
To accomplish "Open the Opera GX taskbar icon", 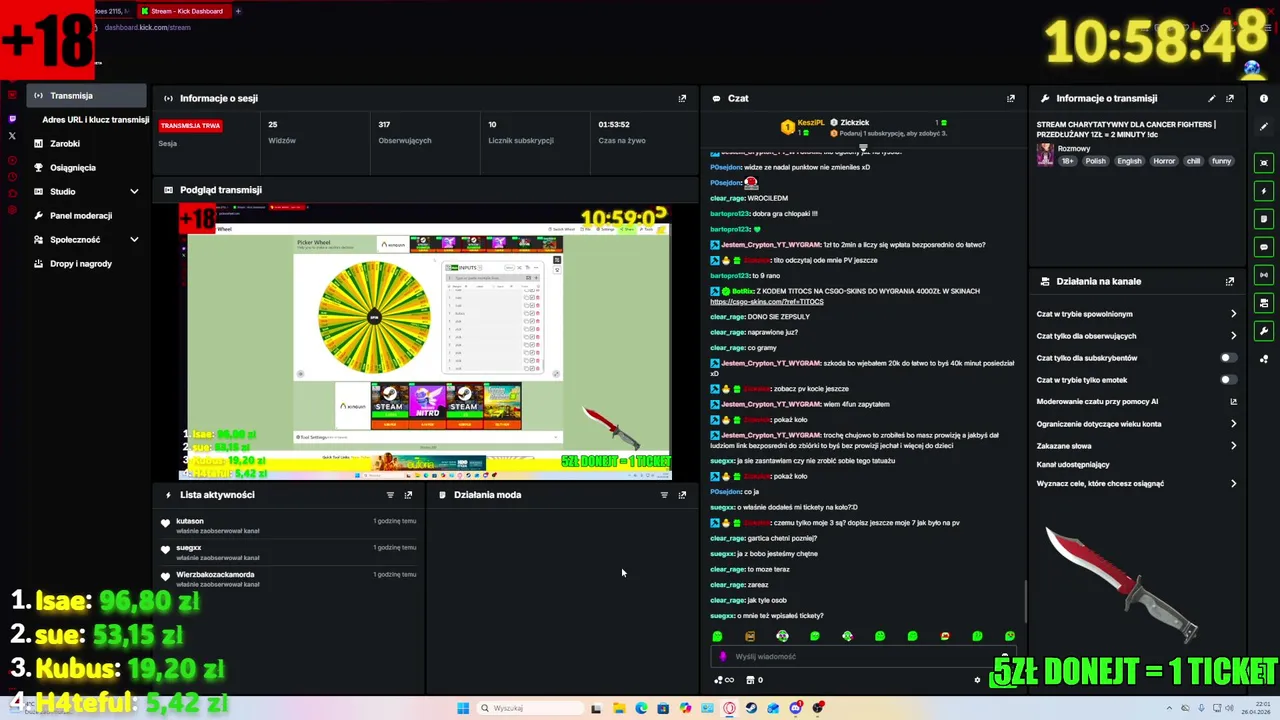I will coord(729,708).
